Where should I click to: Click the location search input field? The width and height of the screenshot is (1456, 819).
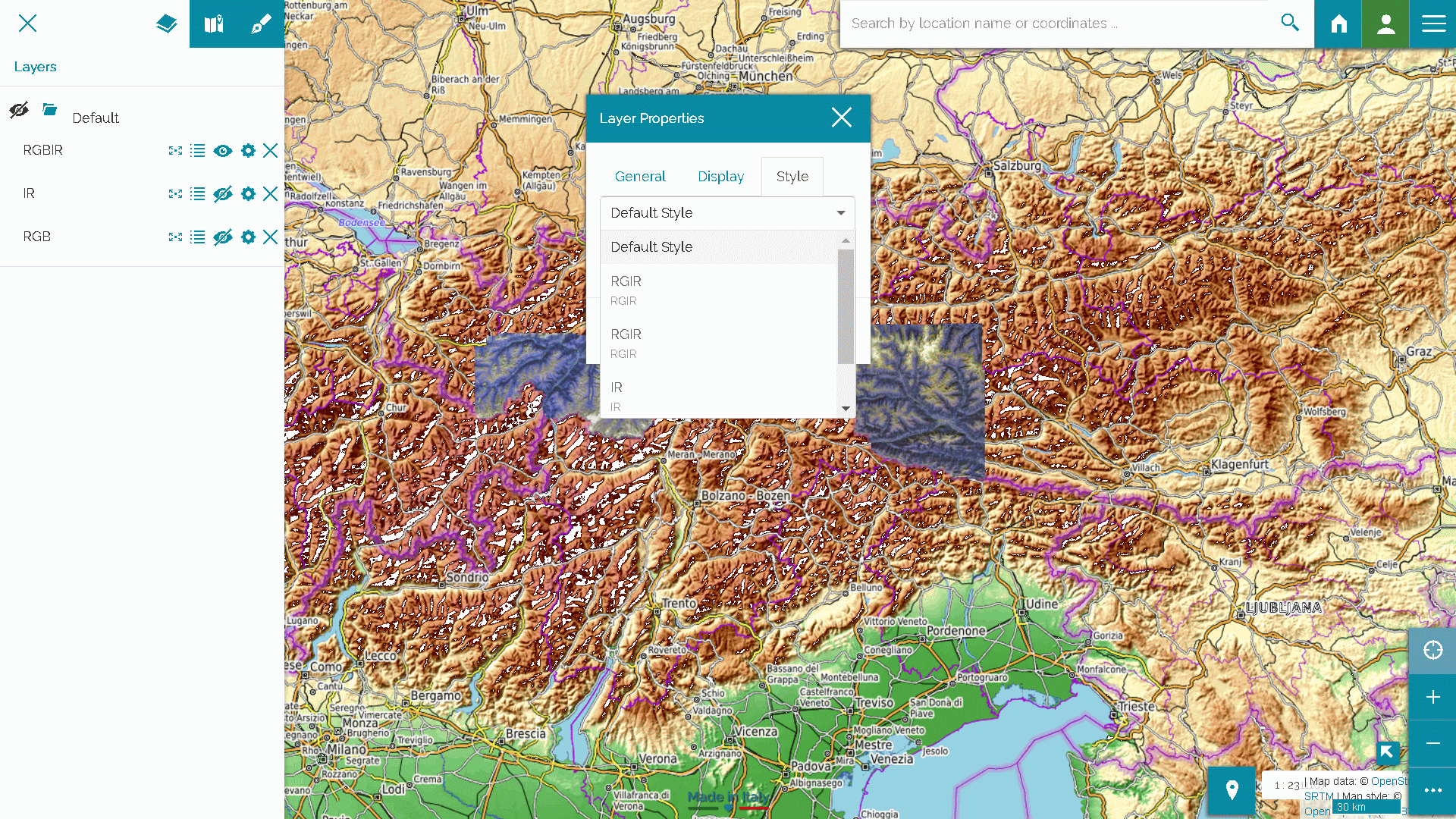(x=1054, y=24)
